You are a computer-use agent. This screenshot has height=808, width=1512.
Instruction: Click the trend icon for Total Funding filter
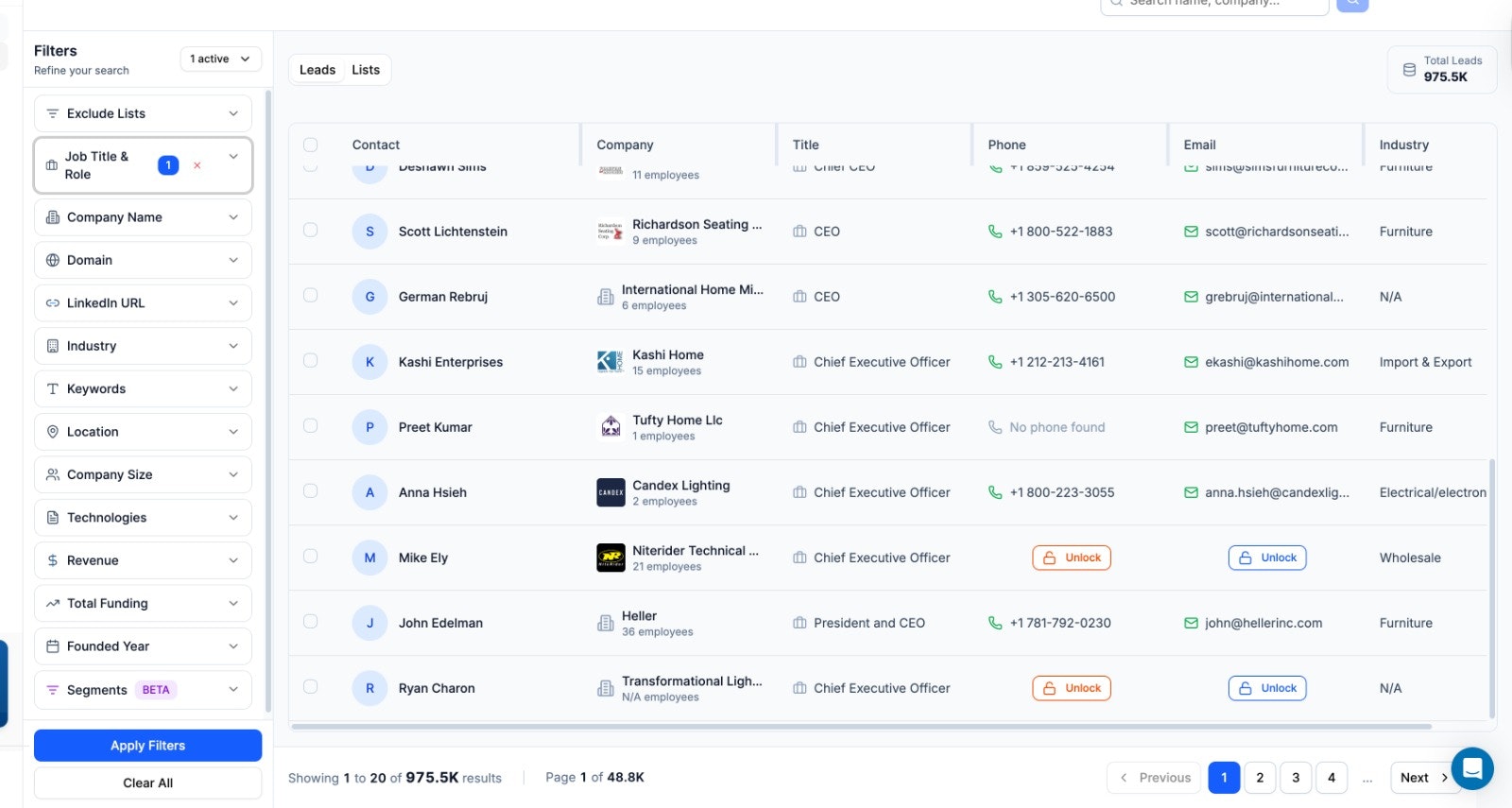click(53, 603)
